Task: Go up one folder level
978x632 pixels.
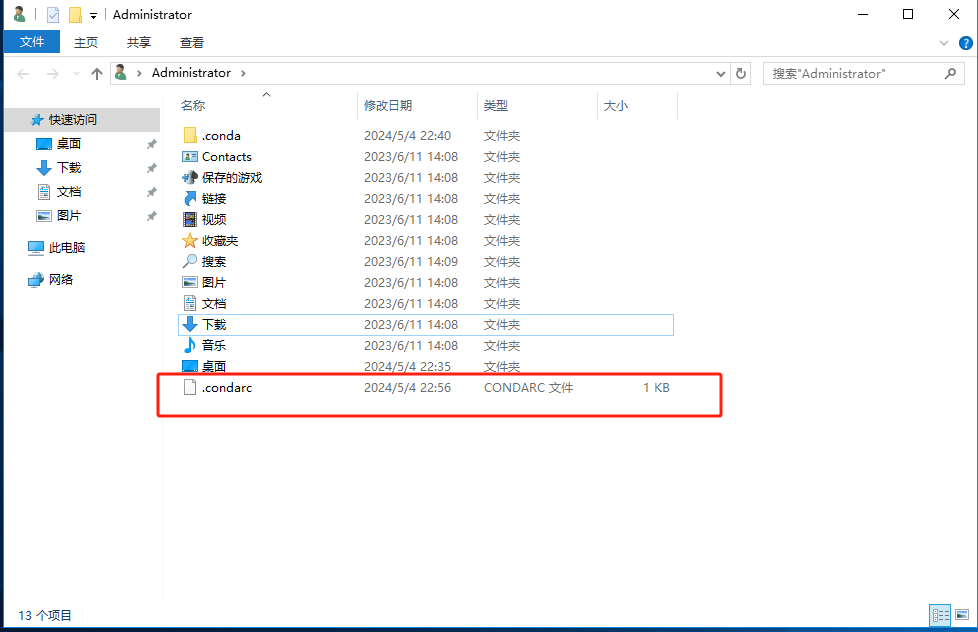Action: click(x=97, y=74)
